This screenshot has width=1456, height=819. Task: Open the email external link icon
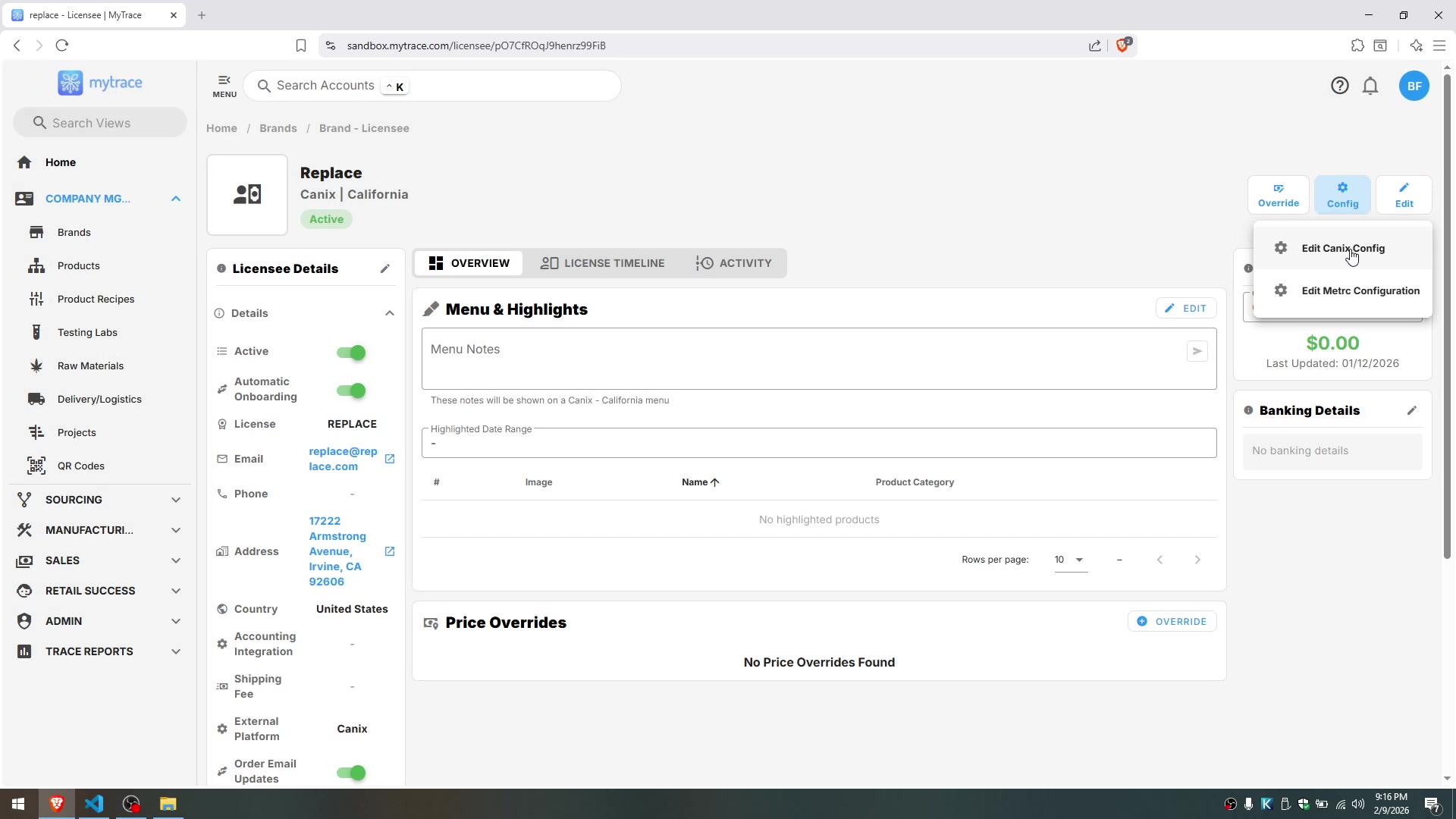point(390,459)
